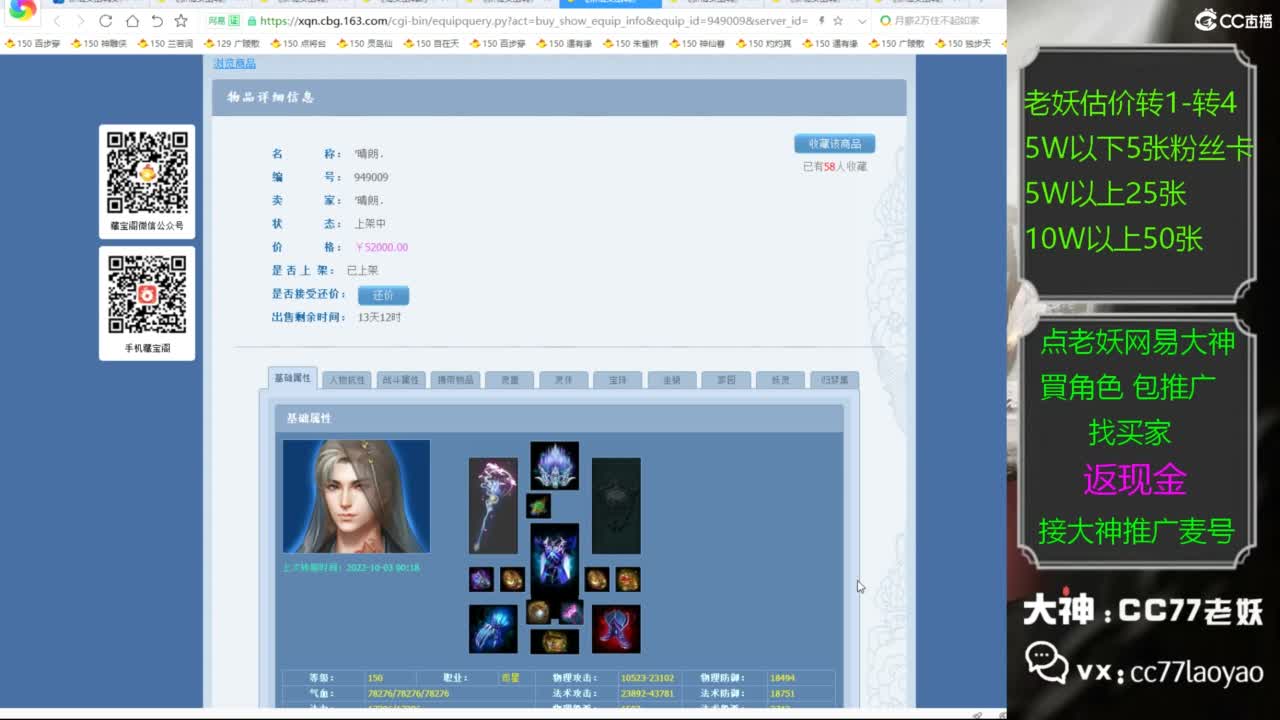This screenshot has height=720, width=1280.
Task: Click the 收藏该商品 button
Action: click(834, 144)
